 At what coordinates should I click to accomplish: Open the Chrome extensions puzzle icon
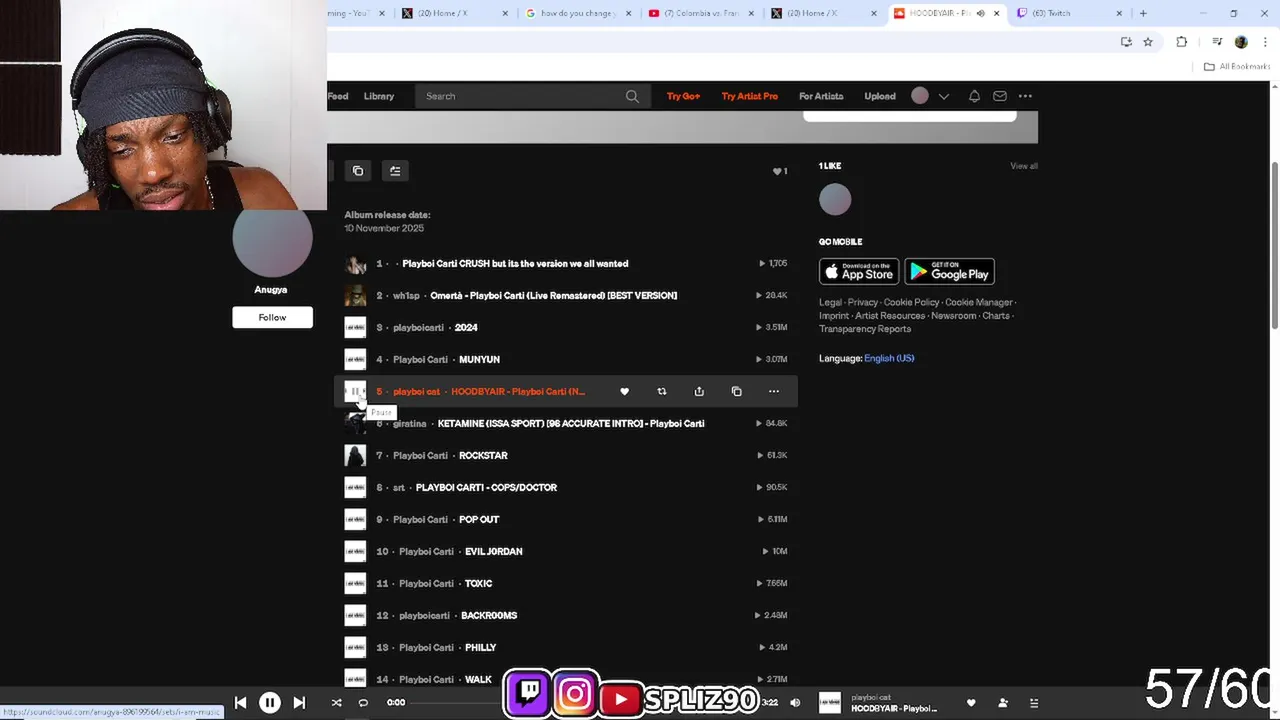click(x=1182, y=42)
